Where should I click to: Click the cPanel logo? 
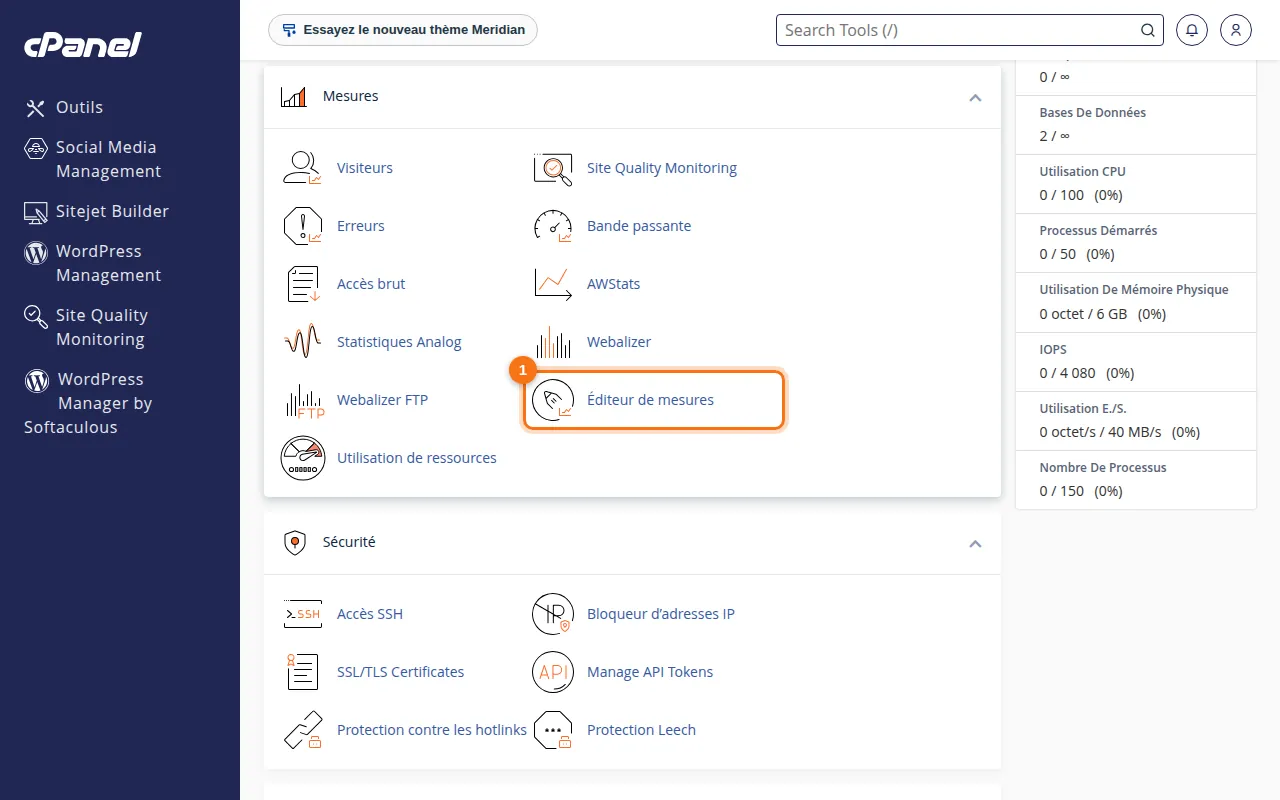(83, 45)
